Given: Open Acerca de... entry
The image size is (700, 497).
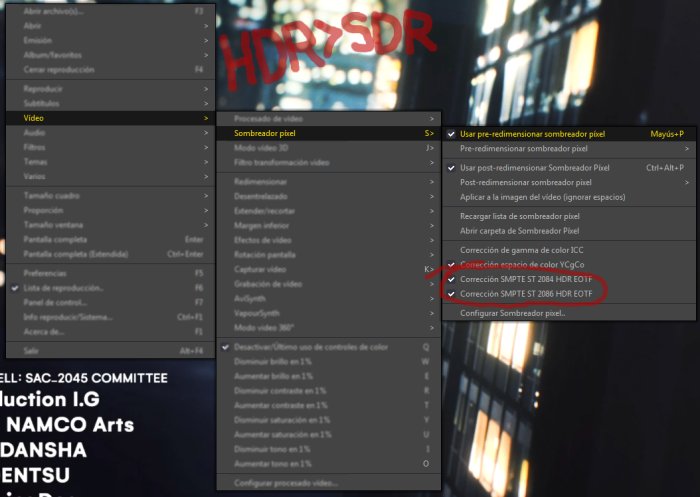Looking at the screenshot, I should click(110, 332).
